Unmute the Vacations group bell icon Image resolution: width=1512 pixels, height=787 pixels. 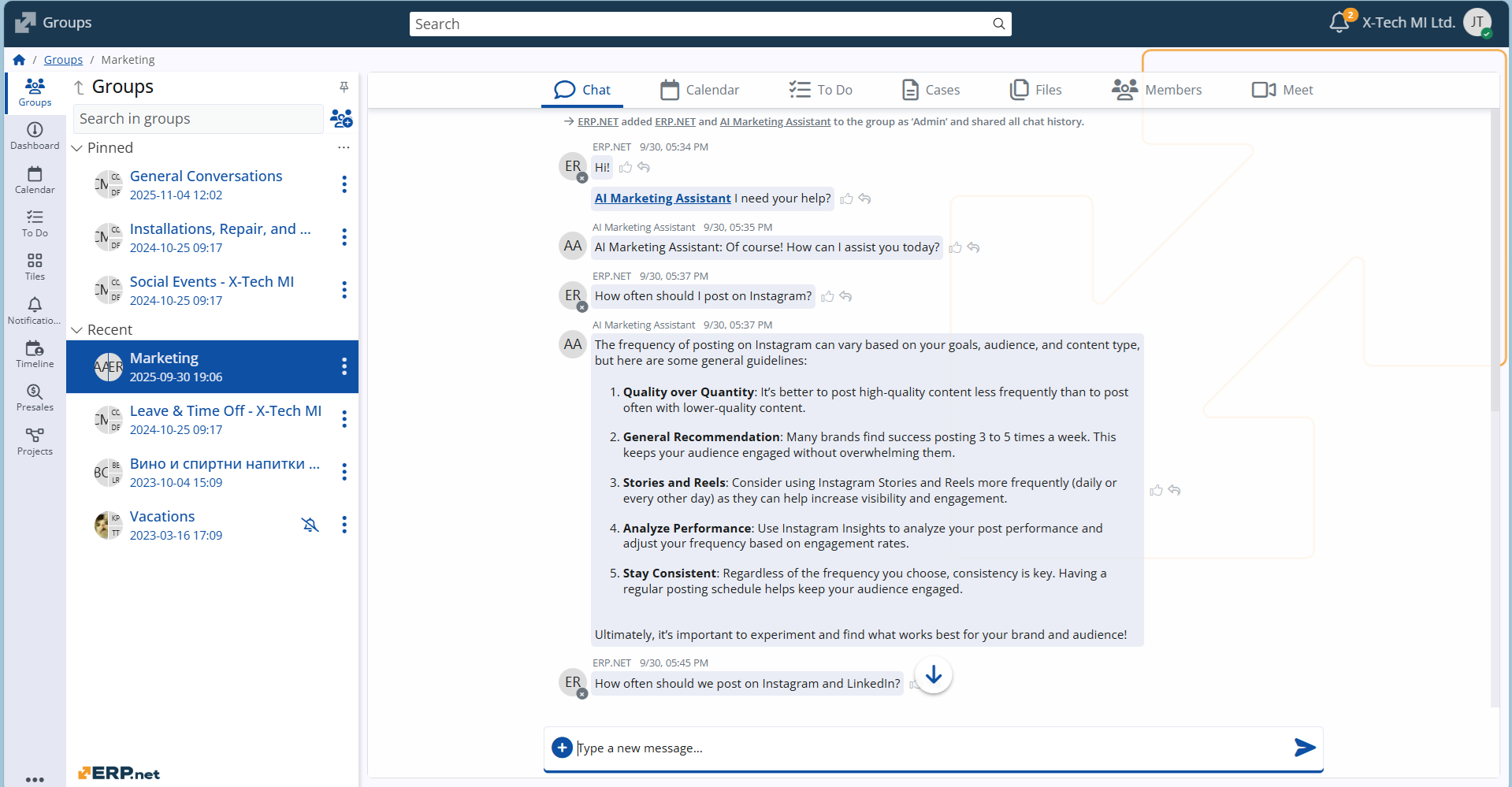coord(310,525)
